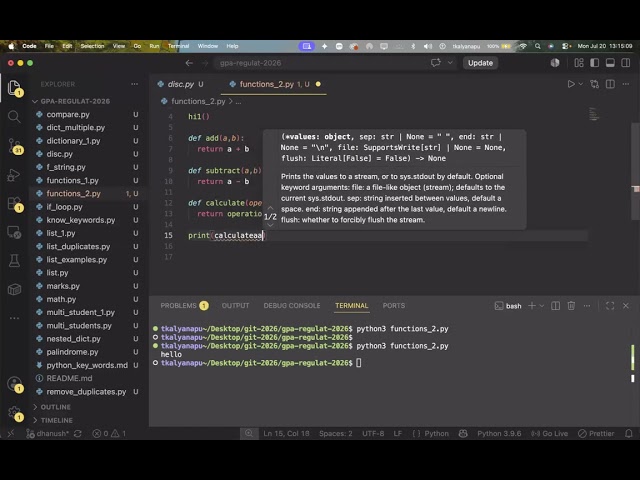Screen dimensions: 640x480
Task: Click the Ln 15, Col 18 position indicator
Action: point(287,433)
